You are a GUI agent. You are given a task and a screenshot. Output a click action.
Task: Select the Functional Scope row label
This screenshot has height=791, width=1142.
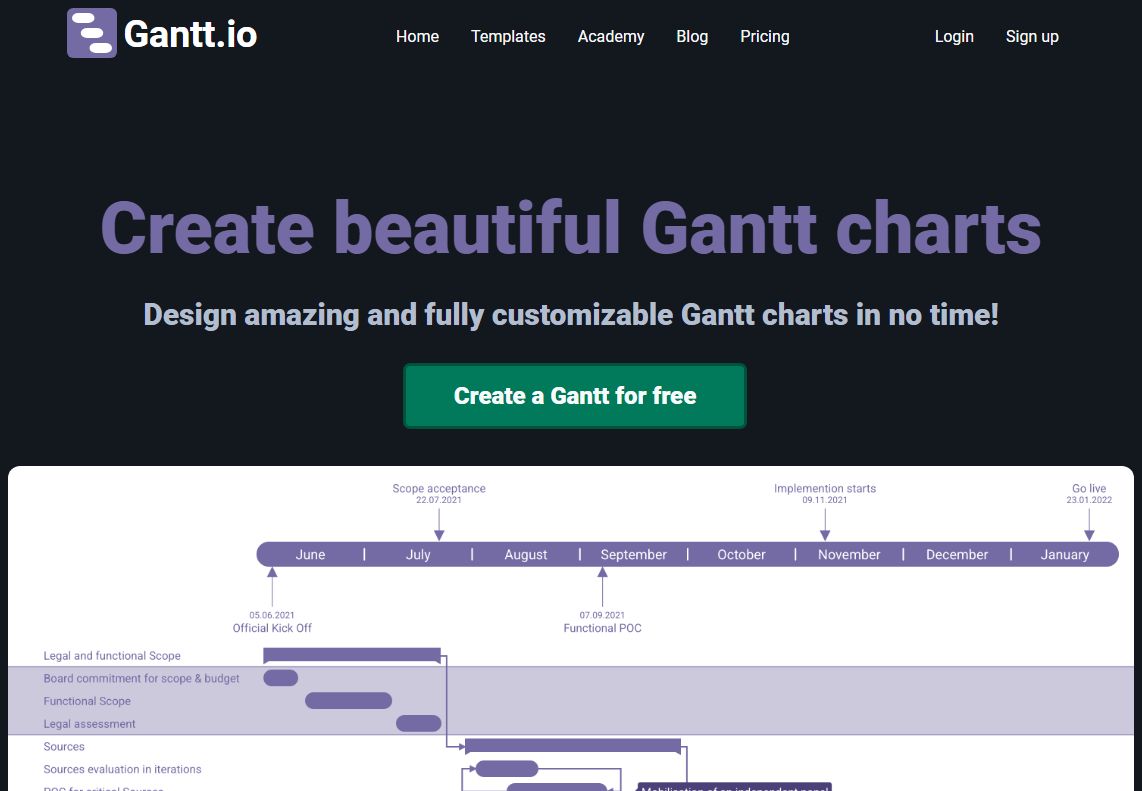tap(87, 701)
